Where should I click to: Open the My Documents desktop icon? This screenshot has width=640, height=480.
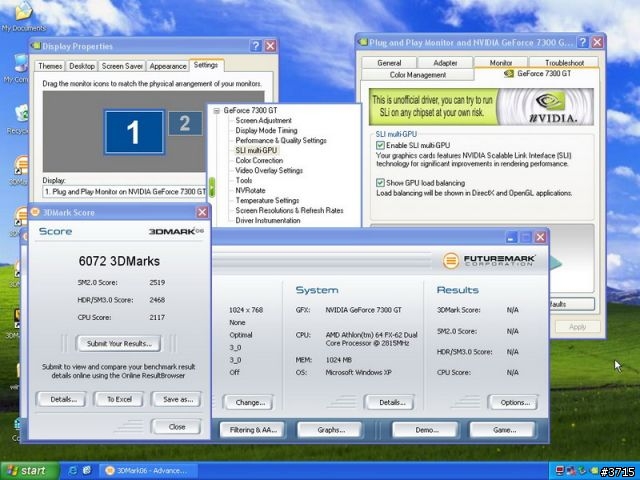pyautogui.click(x=23, y=16)
